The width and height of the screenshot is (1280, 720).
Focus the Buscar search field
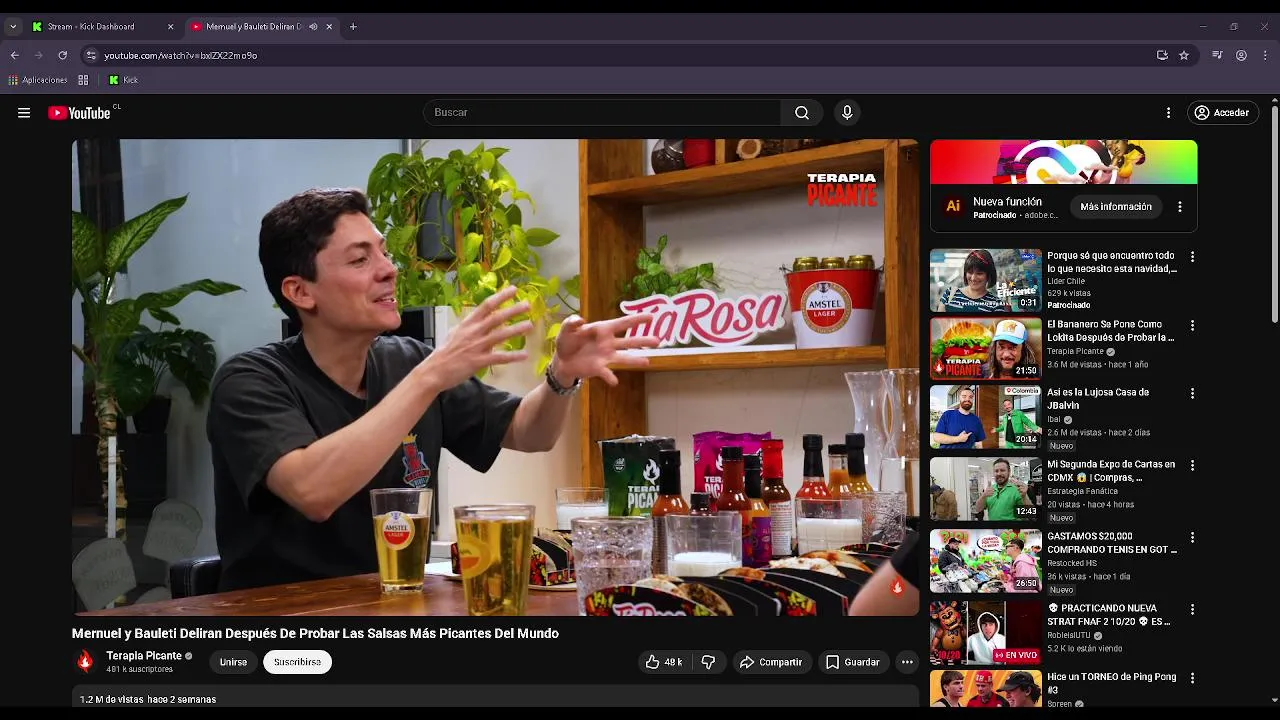click(x=602, y=113)
